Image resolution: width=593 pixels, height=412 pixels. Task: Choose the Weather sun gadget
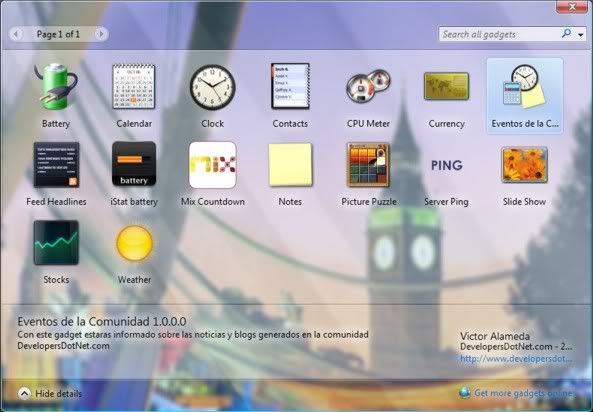click(134, 243)
